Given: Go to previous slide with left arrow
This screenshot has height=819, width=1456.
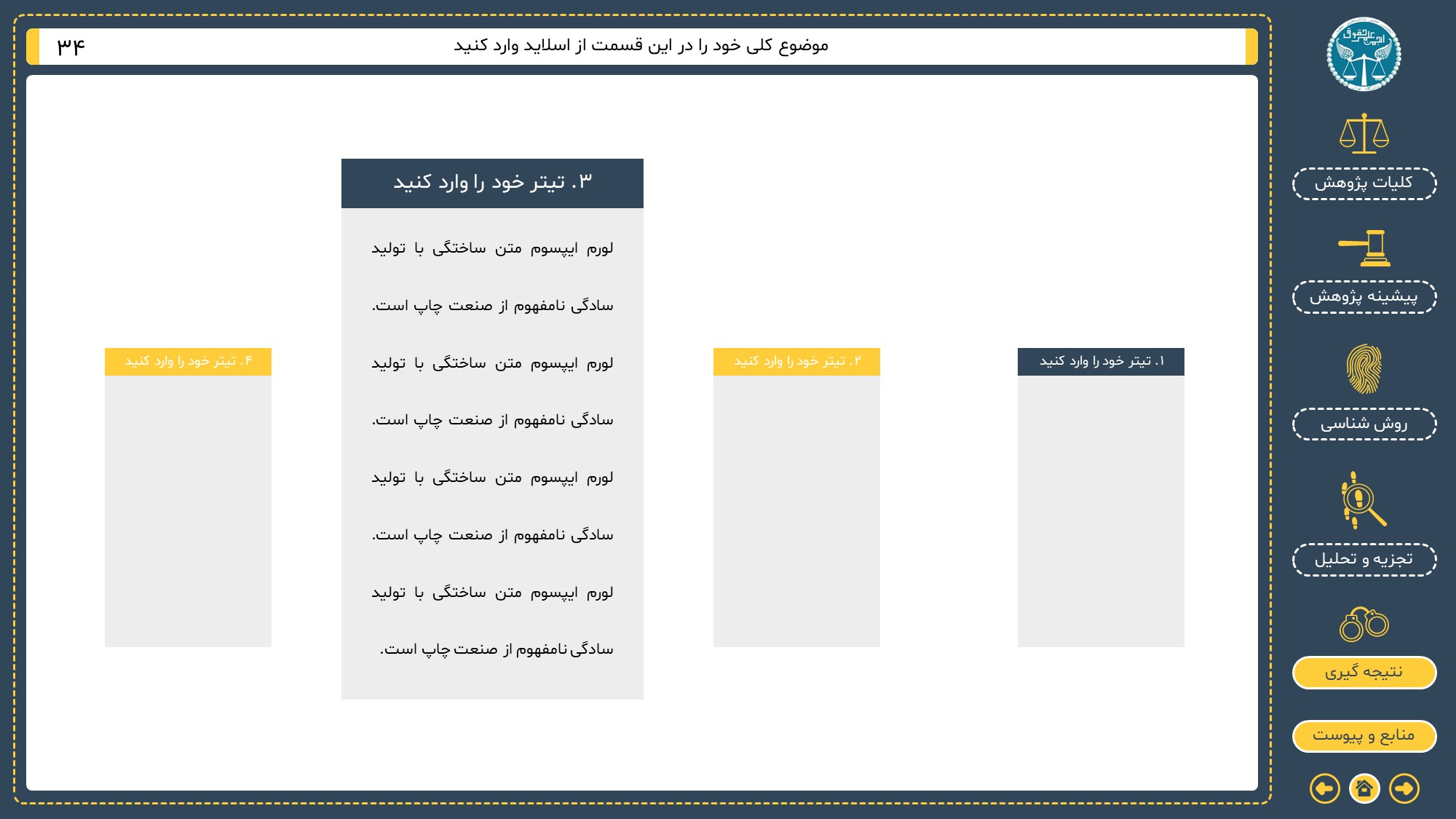Looking at the screenshot, I should click(1324, 788).
